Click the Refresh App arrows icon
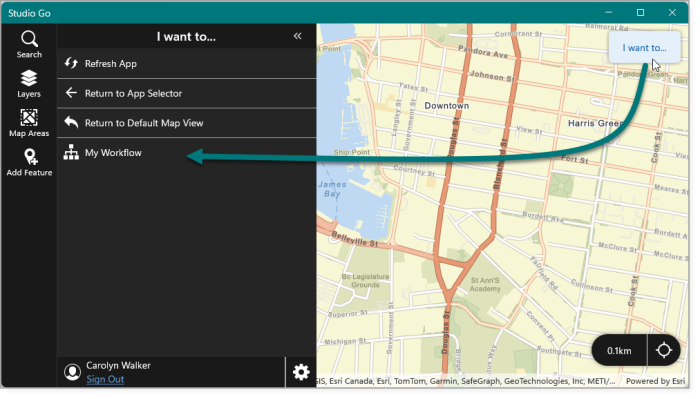The width and height of the screenshot is (700, 399). point(71,63)
